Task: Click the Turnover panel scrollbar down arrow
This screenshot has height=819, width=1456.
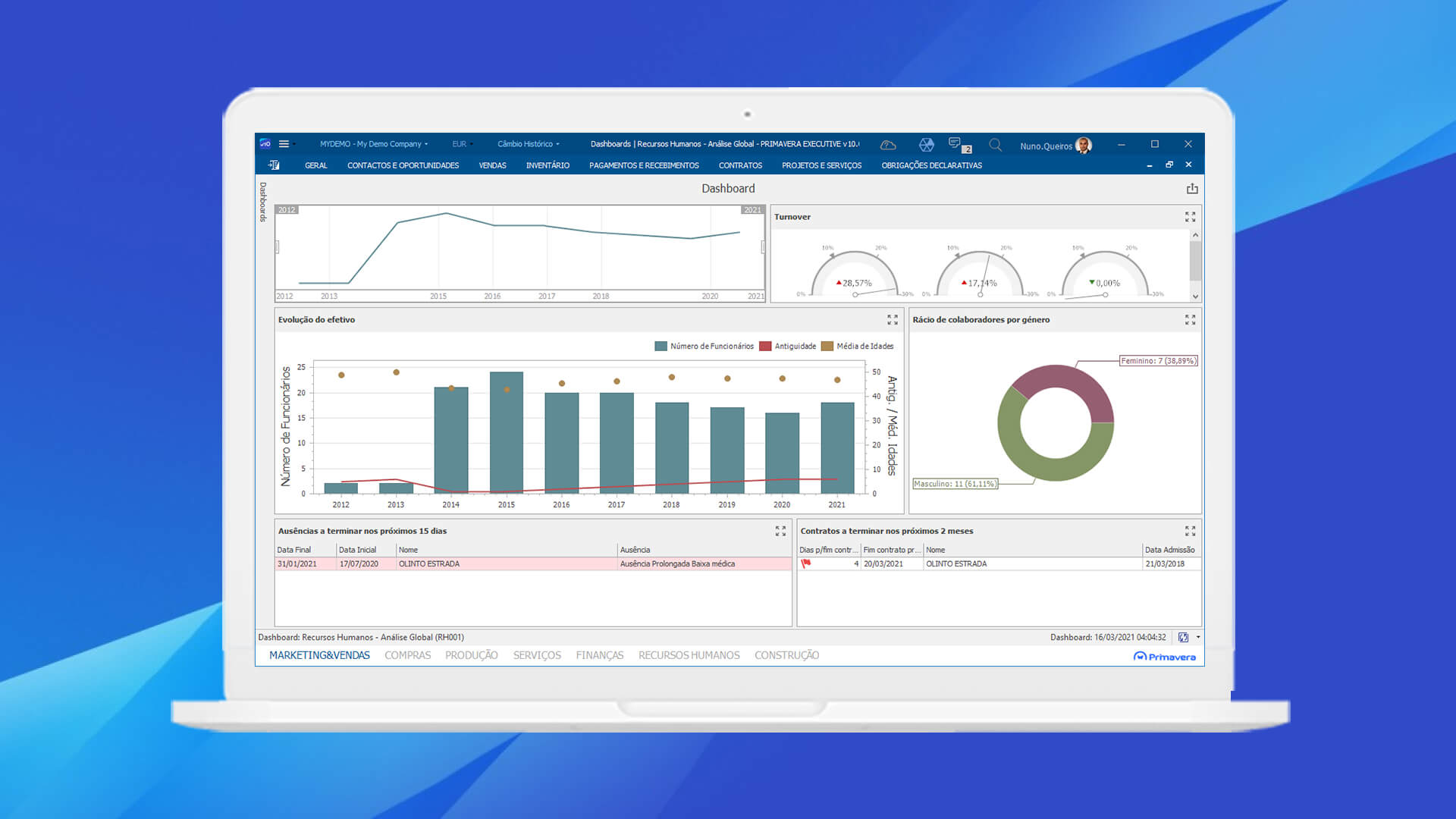Action: click(1195, 297)
